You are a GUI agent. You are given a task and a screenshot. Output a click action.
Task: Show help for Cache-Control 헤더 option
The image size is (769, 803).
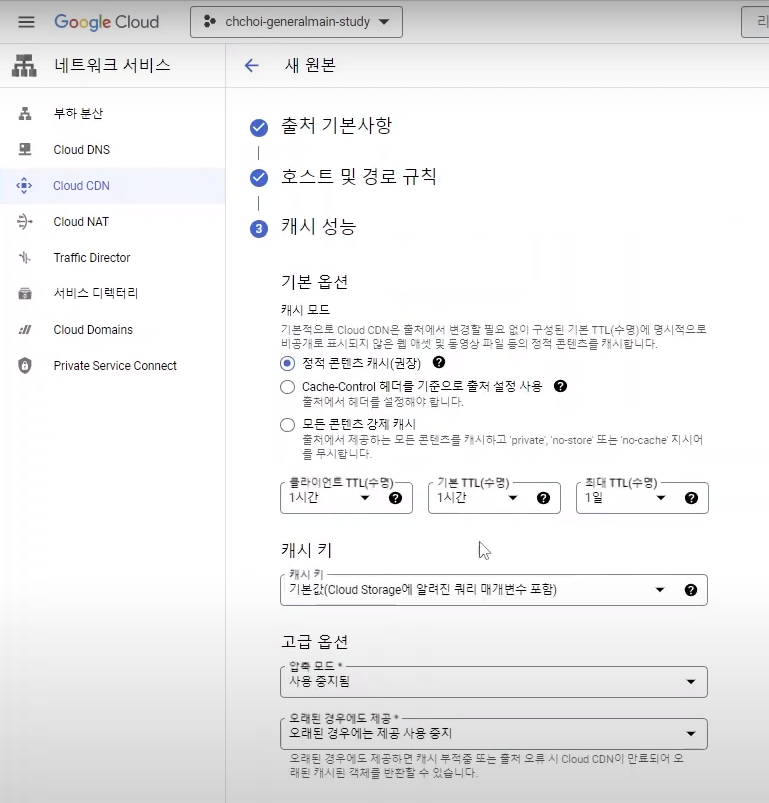coord(561,386)
